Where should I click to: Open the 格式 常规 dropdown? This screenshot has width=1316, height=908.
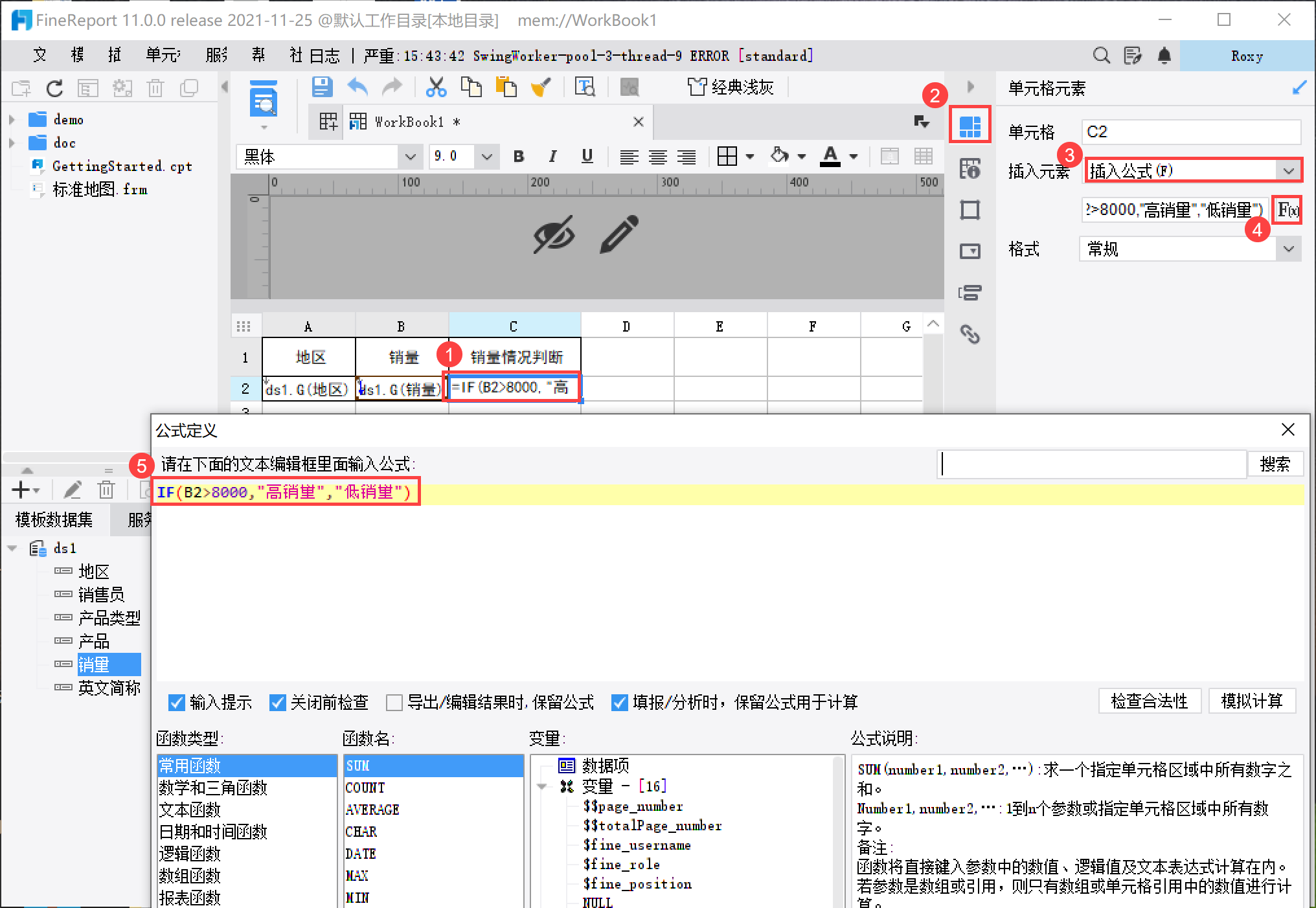point(1288,249)
